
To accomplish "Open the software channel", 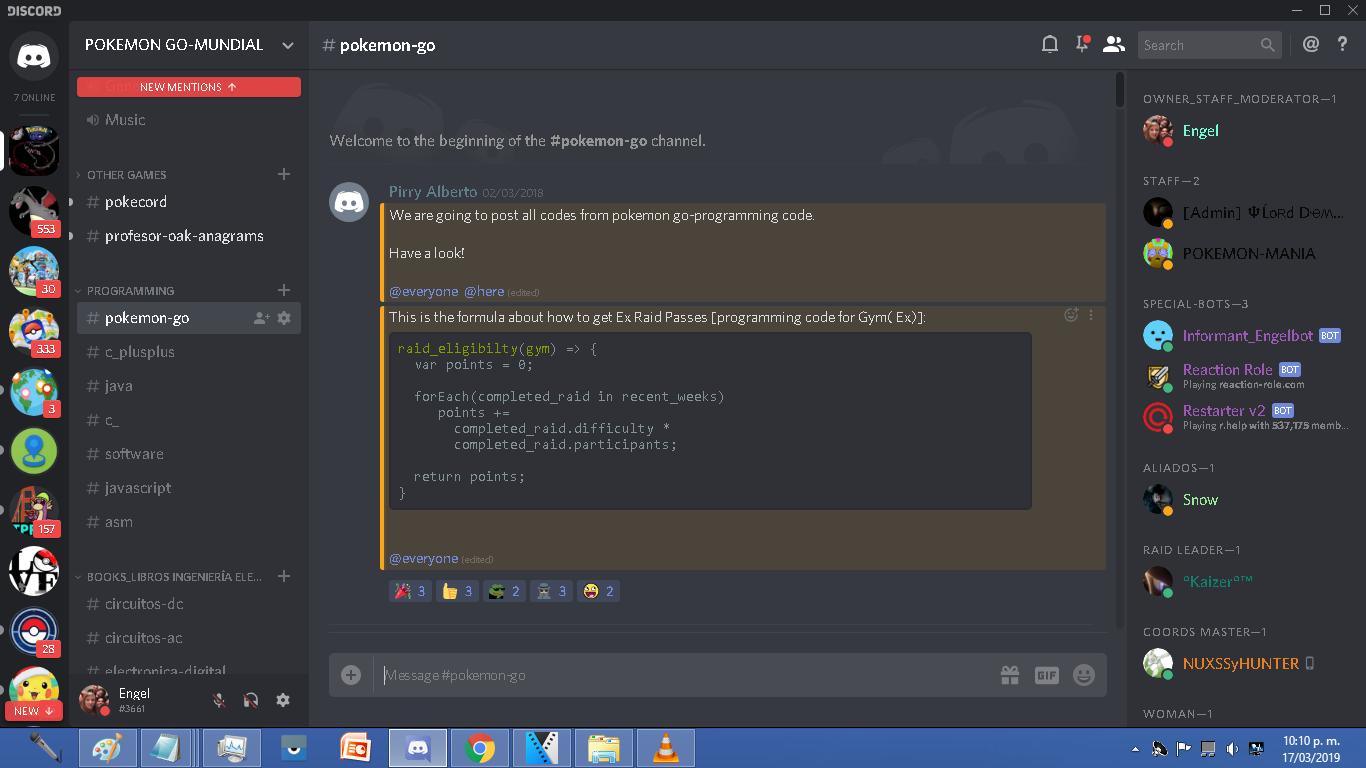I will (x=189, y=454).
